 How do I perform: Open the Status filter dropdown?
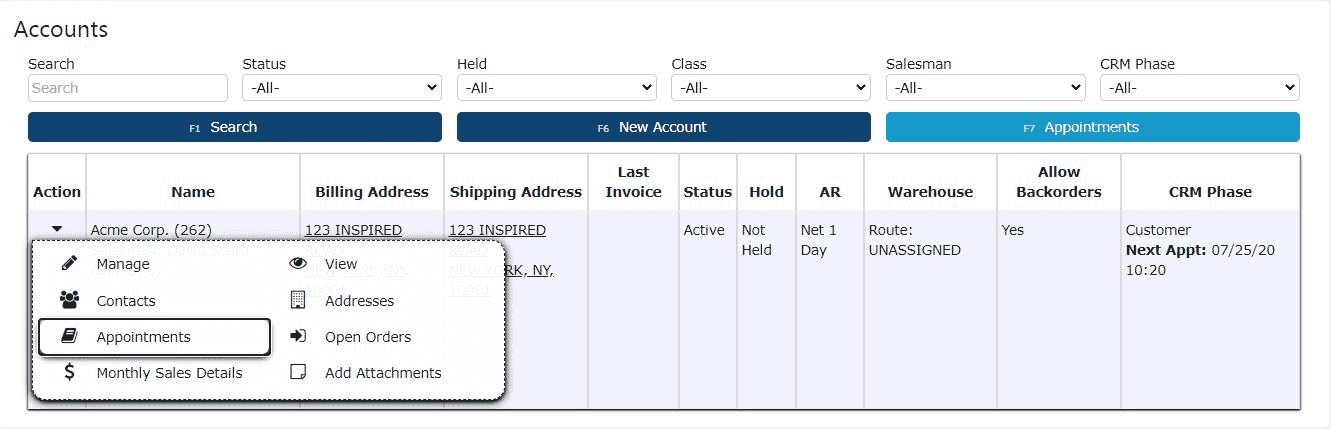[342, 88]
